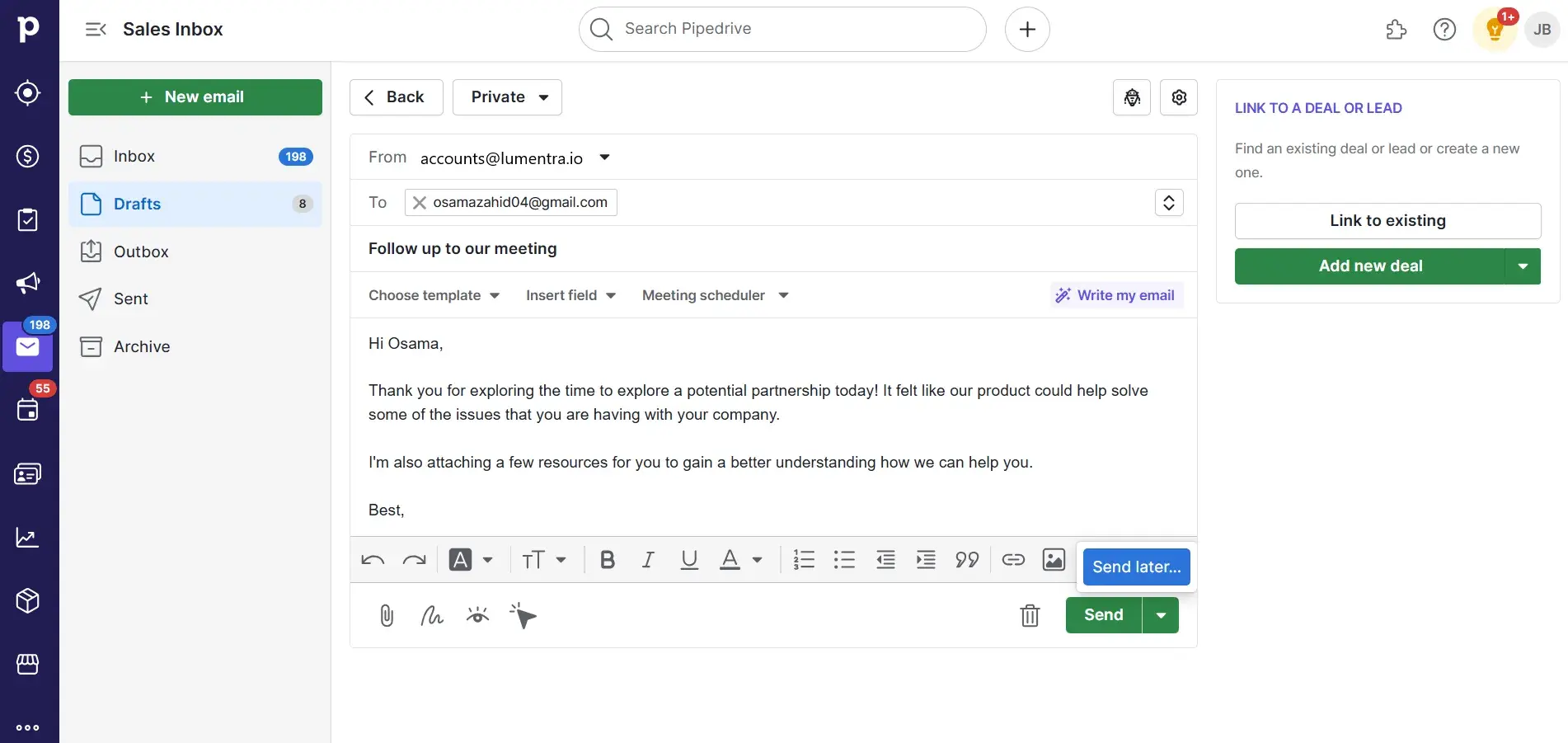This screenshot has width=1568, height=743.
Task: Toggle email open tracking with the eye icon
Action: click(477, 615)
